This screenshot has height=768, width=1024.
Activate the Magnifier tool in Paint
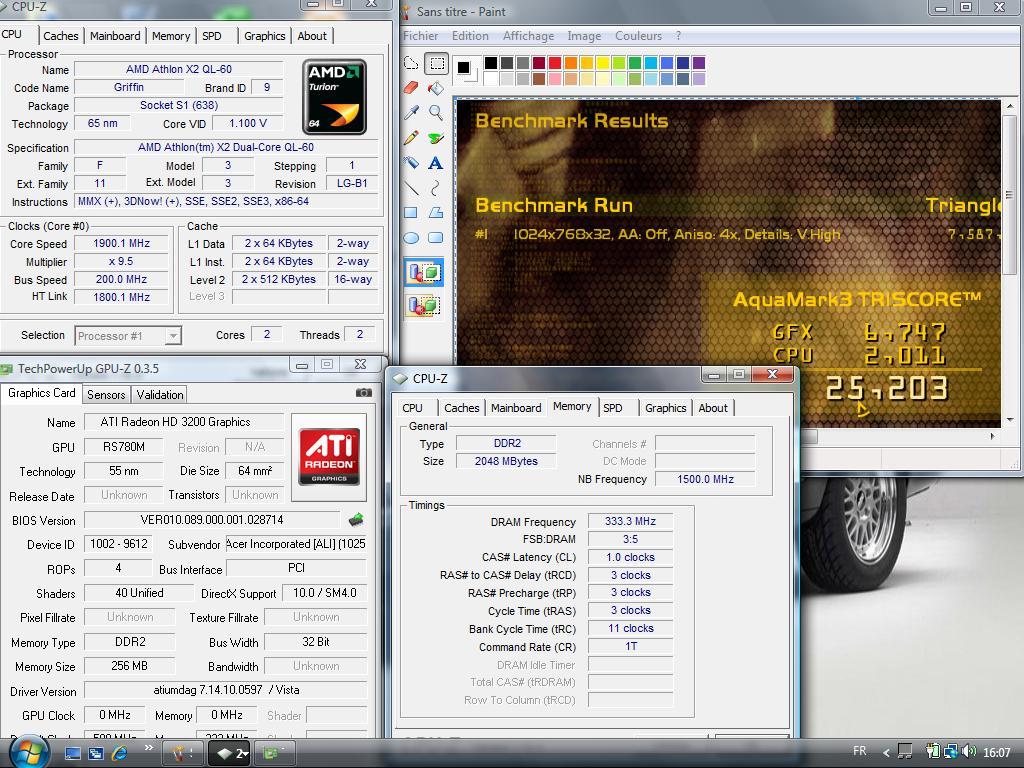click(x=436, y=112)
